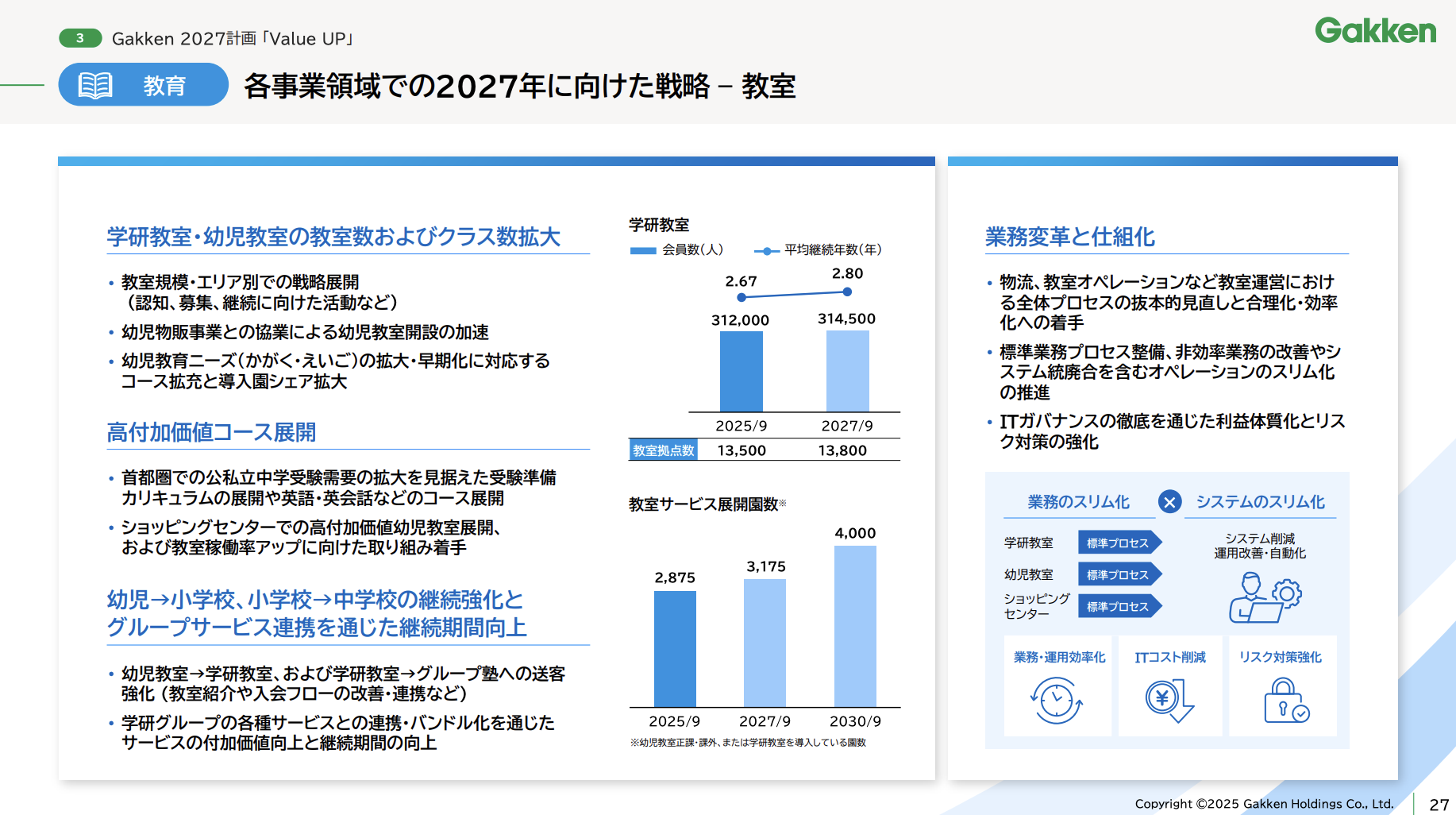Viewport: 1456px width, 815px height.
Task: Click the clock efficiency icon under 業務・運用効率化
Action: [1057, 700]
